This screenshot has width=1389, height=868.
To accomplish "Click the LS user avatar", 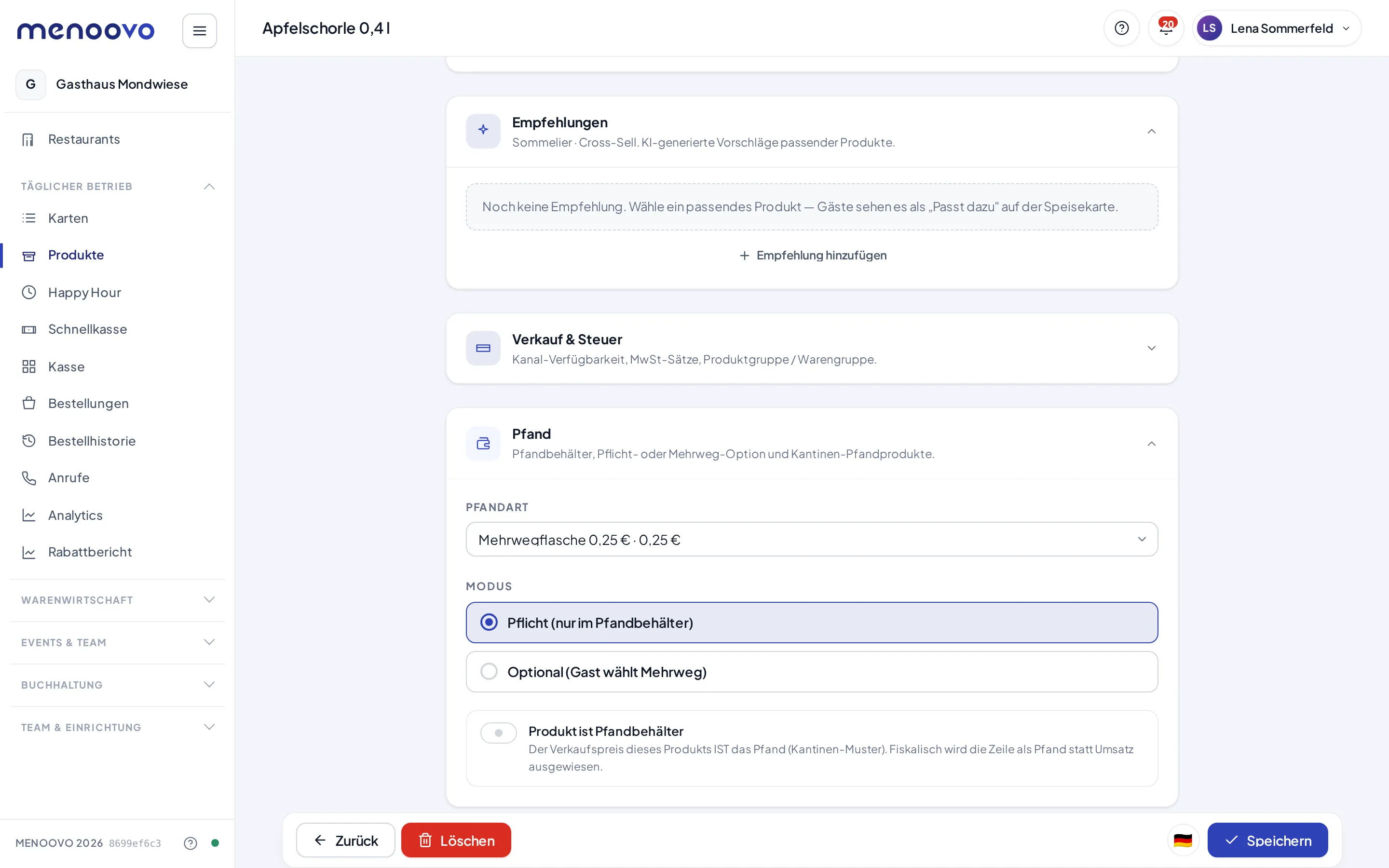I will 1209,28.
